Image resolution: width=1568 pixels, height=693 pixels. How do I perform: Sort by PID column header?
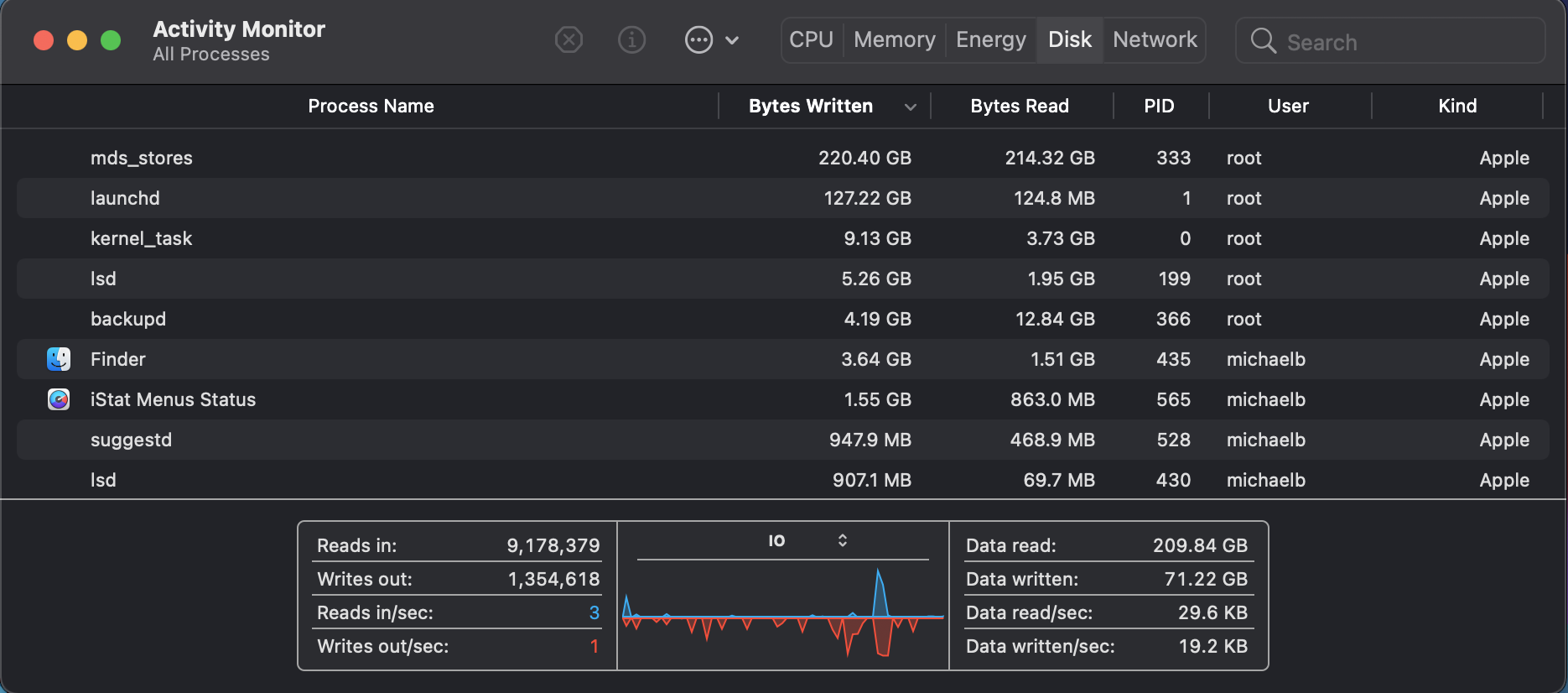(x=1159, y=107)
